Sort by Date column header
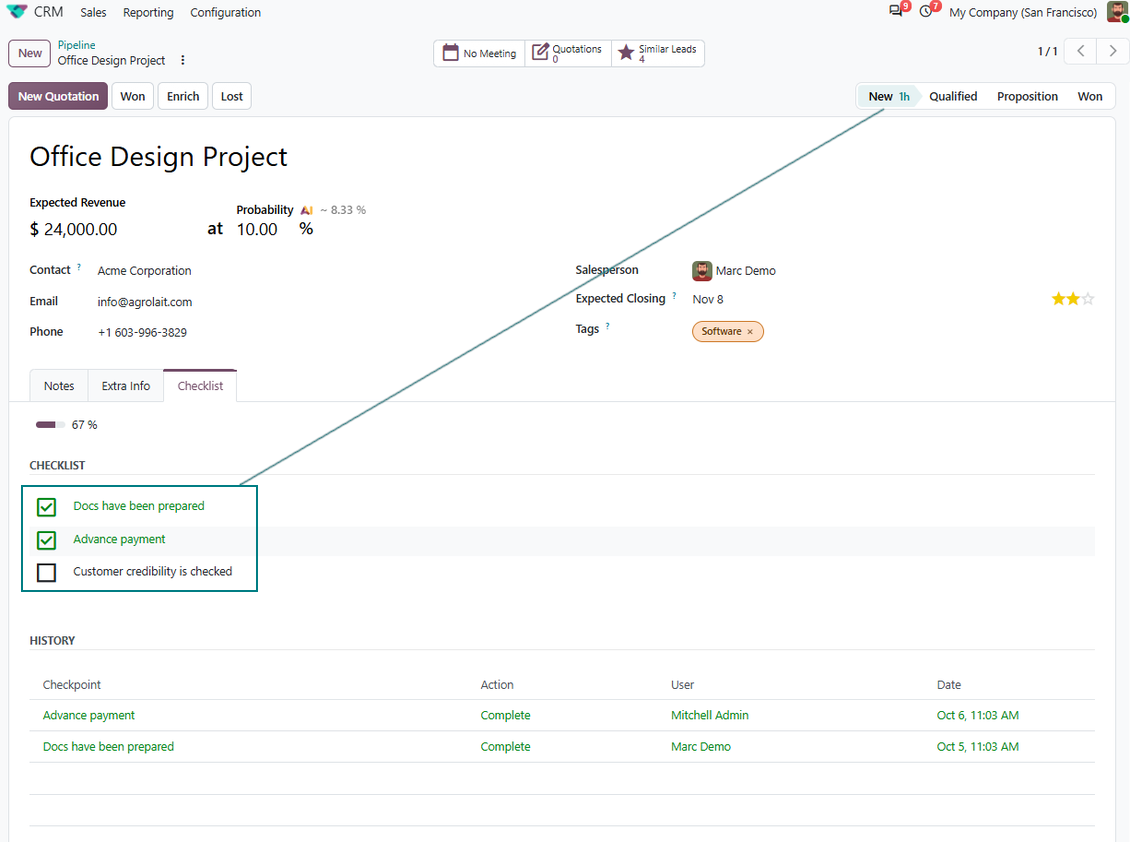The width and height of the screenshot is (1130, 842). click(x=949, y=685)
